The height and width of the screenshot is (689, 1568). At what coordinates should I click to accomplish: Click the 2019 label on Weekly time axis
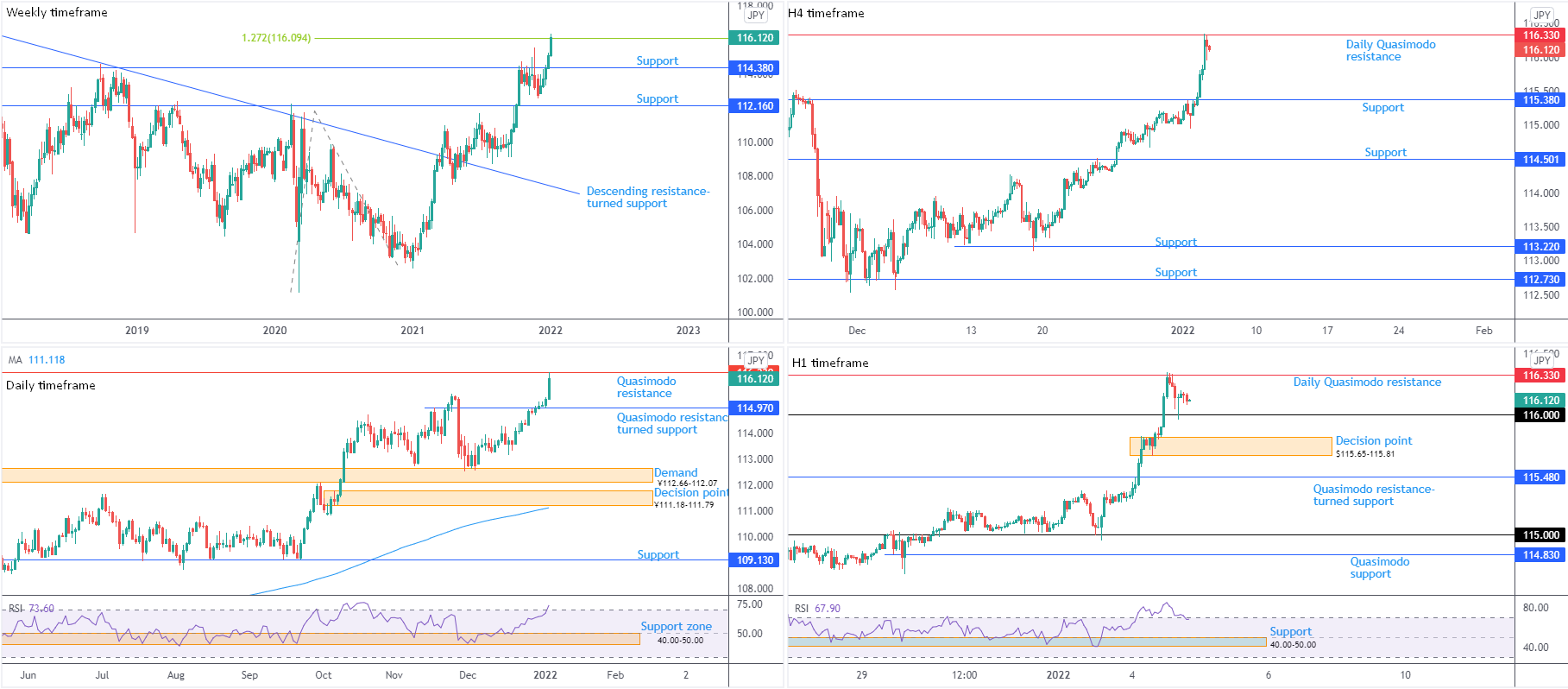[x=137, y=331]
